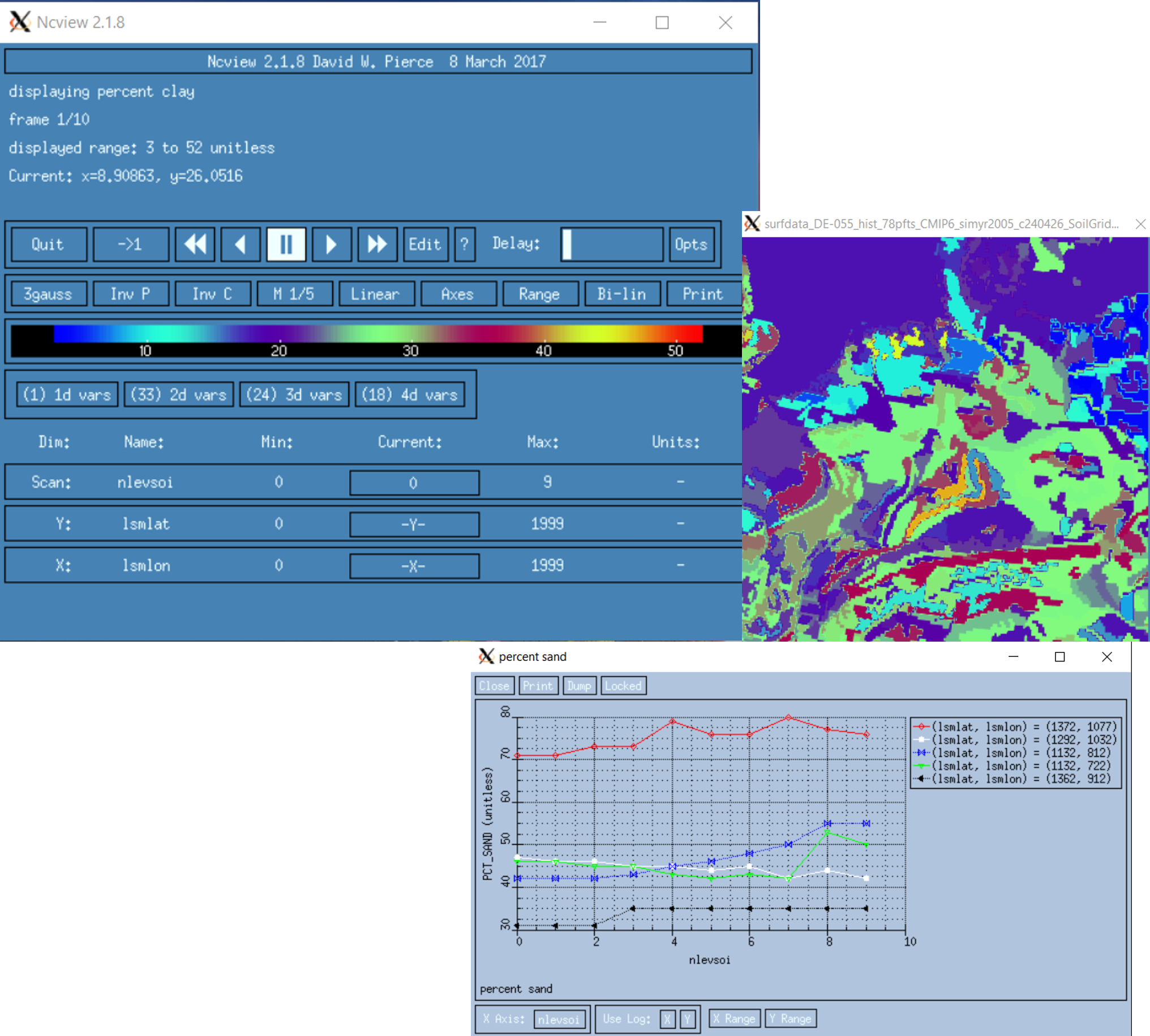Open help with the question mark button
Image resolution: width=1150 pixels, height=1036 pixels.
pyautogui.click(x=465, y=245)
